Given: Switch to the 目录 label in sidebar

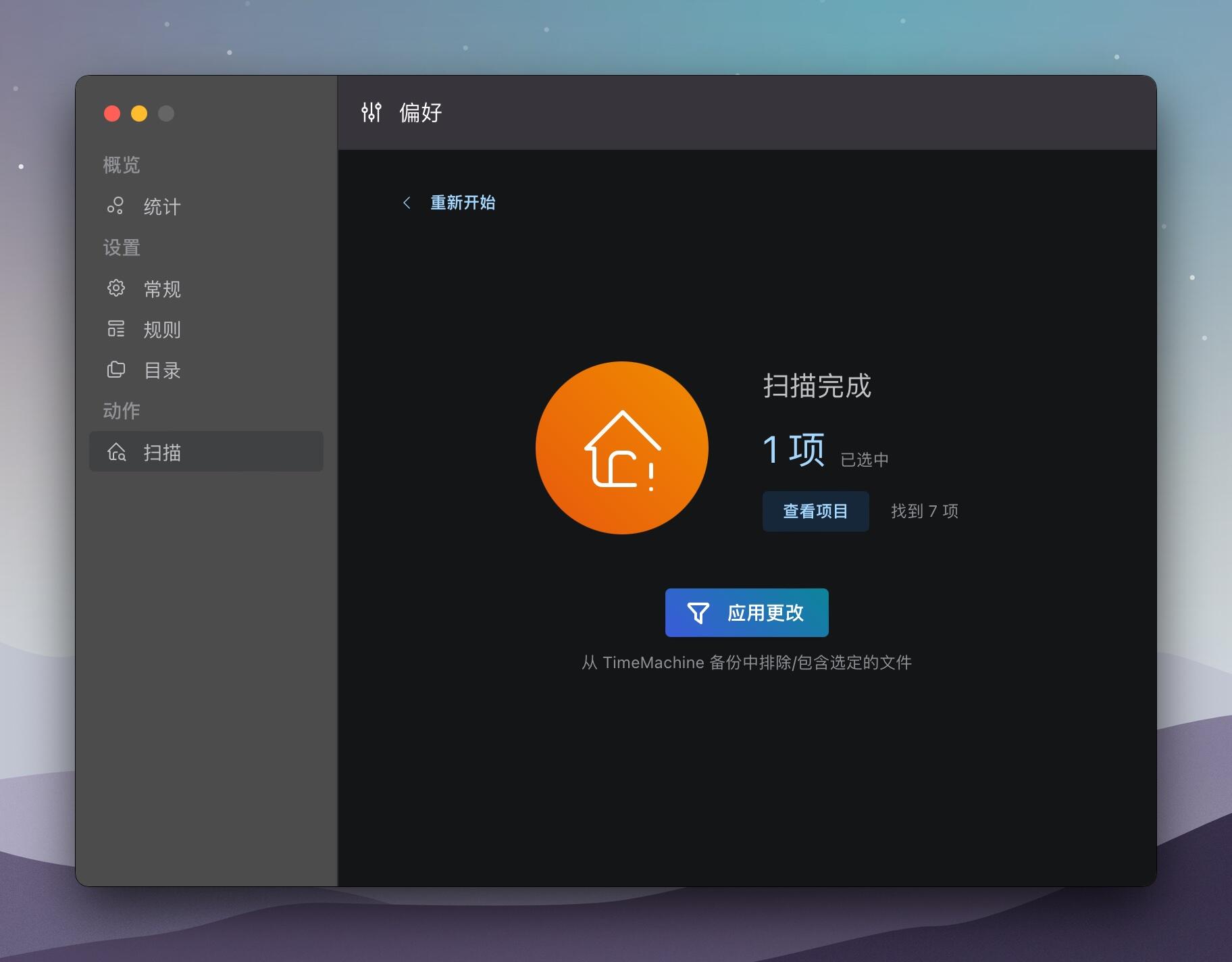Looking at the screenshot, I should tap(162, 370).
